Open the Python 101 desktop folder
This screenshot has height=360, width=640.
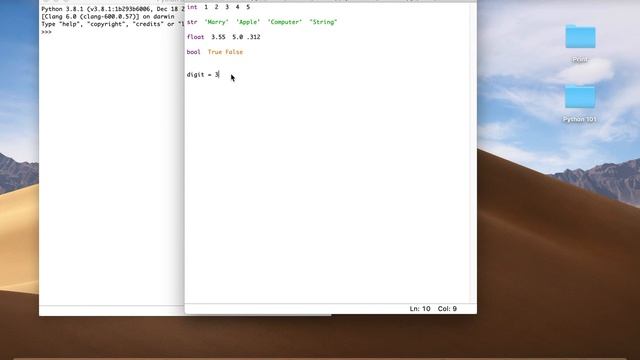point(580,97)
